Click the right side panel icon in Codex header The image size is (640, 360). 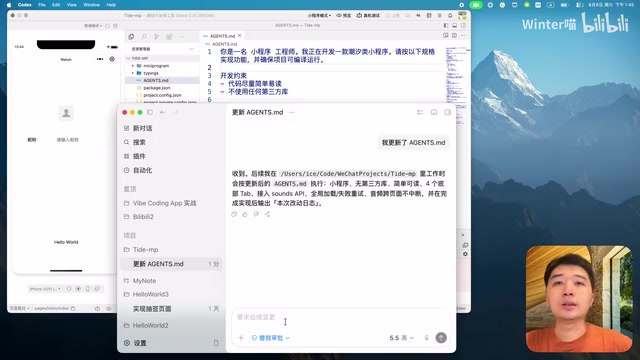(447, 112)
